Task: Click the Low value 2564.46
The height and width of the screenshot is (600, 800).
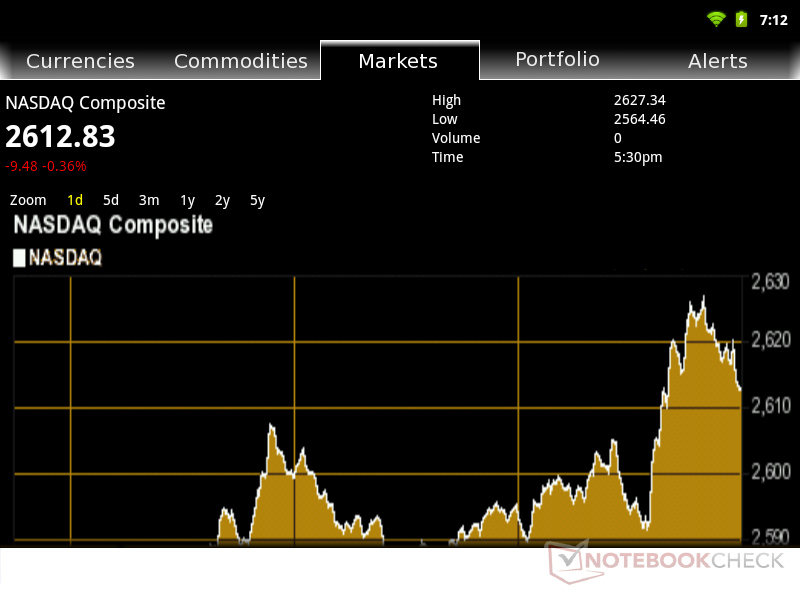Action: tap(639, 119)
